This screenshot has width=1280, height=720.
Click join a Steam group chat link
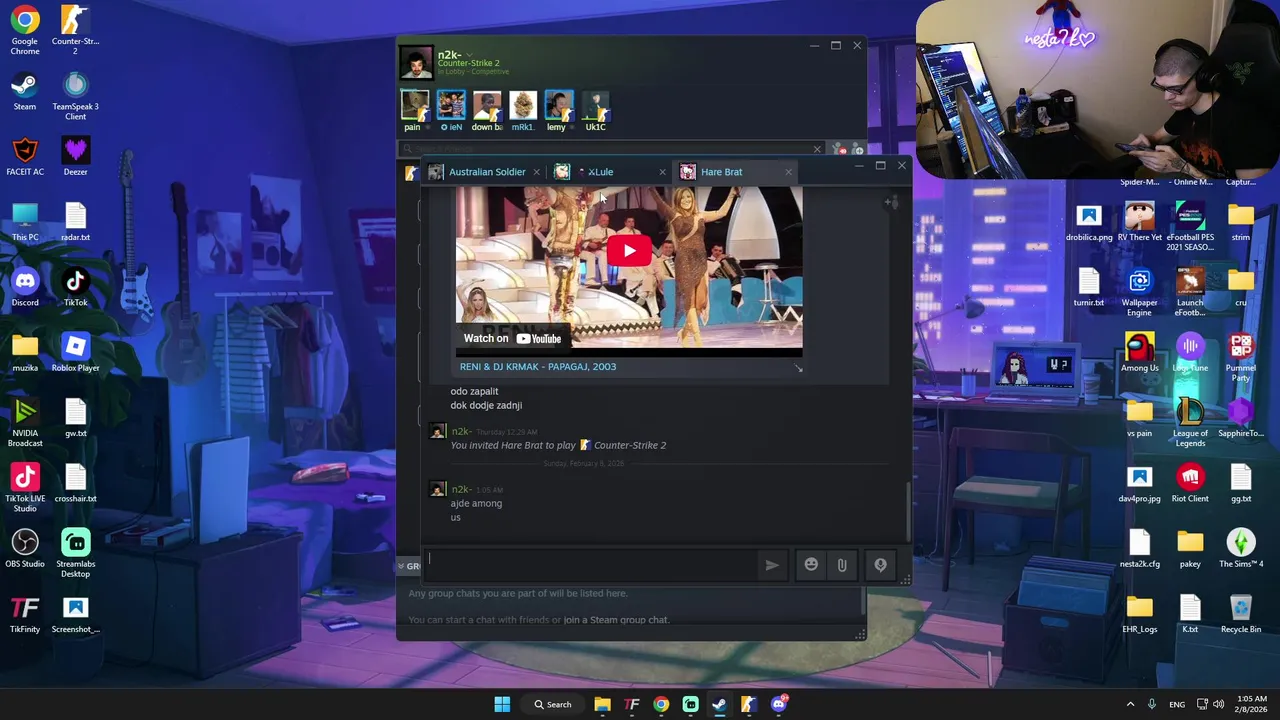(616, 620)
